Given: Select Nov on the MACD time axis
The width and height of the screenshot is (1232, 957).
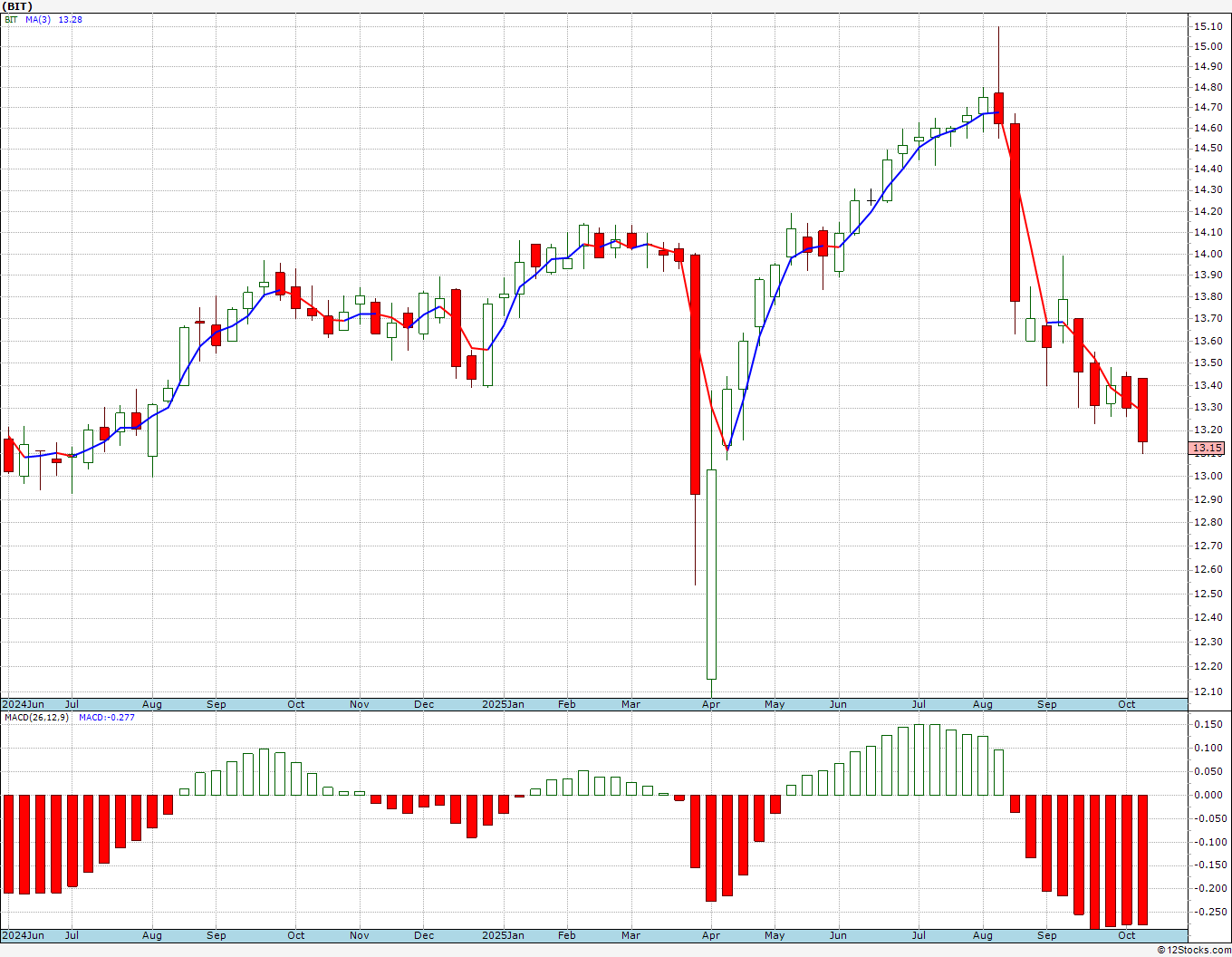Looking at the screenshot, I should [360, 935].
